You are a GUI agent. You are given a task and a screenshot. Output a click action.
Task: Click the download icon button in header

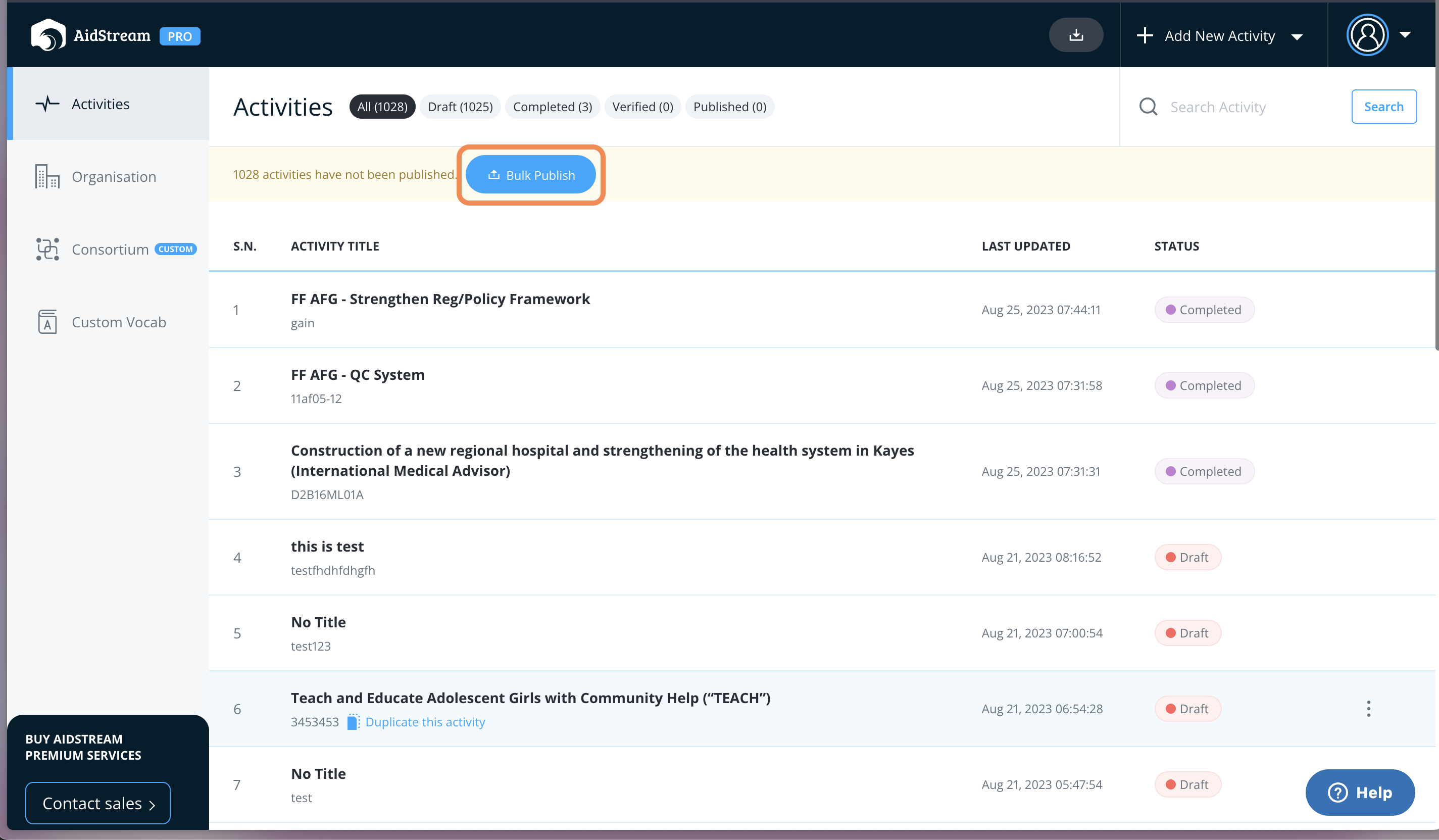[x=1076, y=35]
